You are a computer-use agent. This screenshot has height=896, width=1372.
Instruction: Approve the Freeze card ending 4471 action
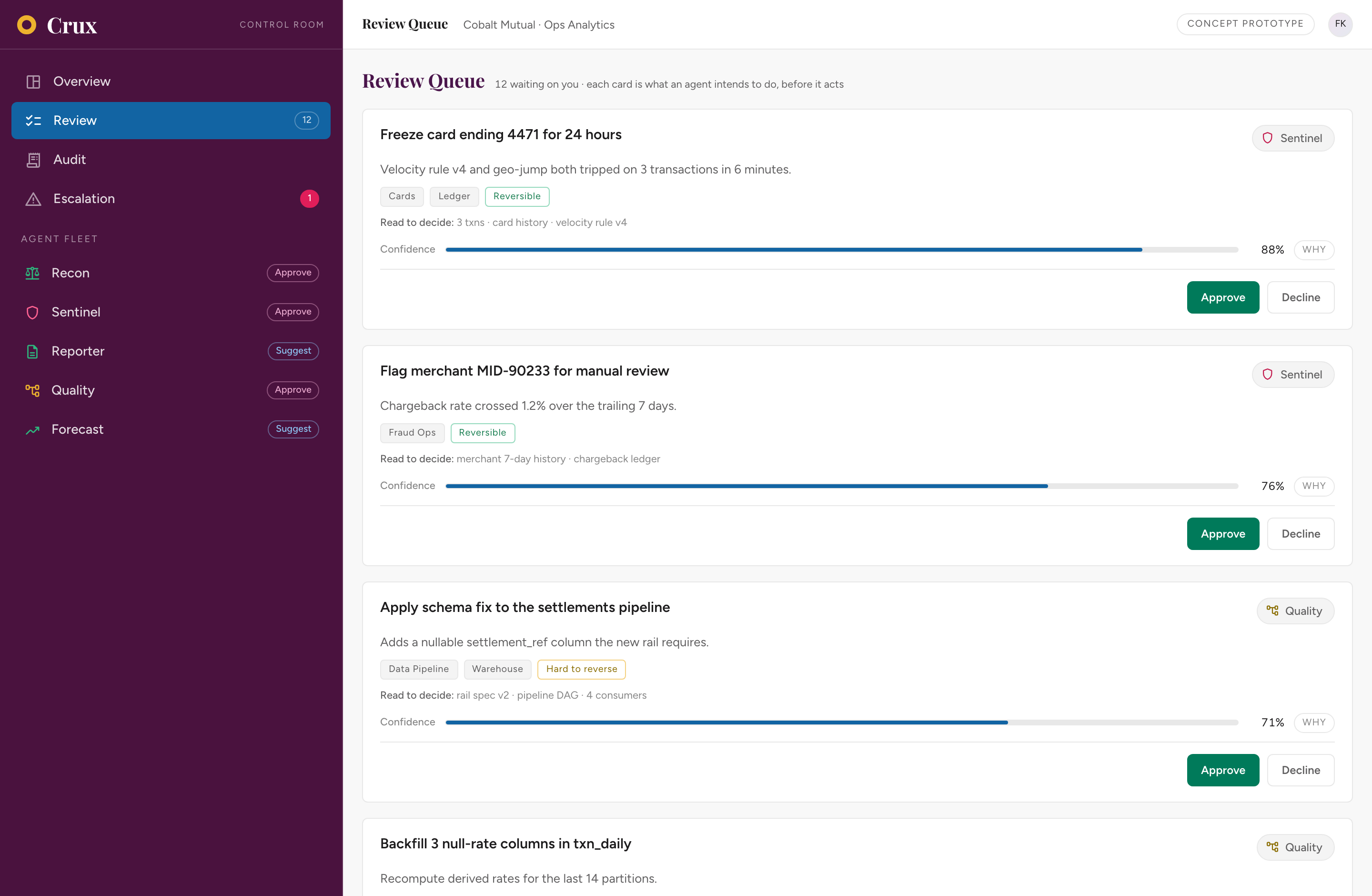point(1223,297)
